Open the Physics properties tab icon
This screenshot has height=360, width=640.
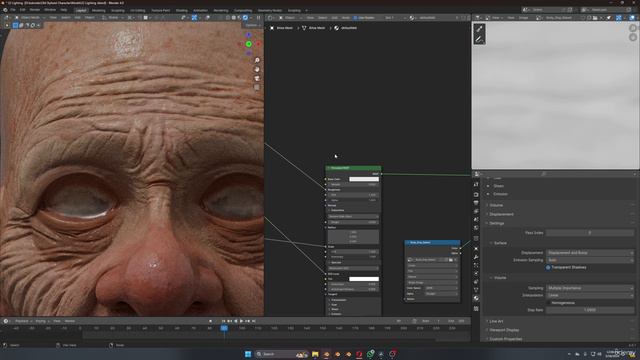coord(476,273)
